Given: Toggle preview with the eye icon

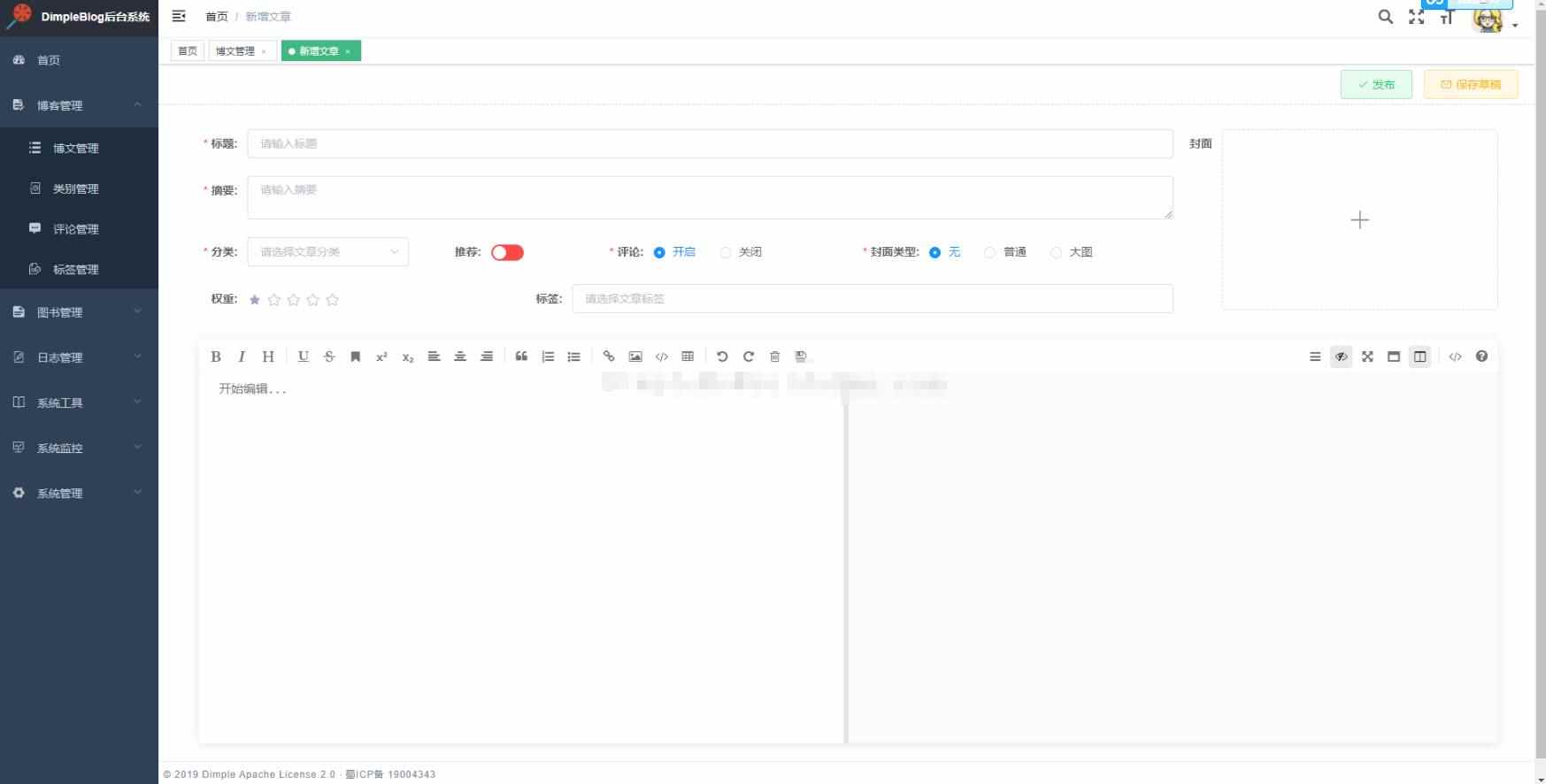Looking at the screenshot, I should tap(1342, 357).
